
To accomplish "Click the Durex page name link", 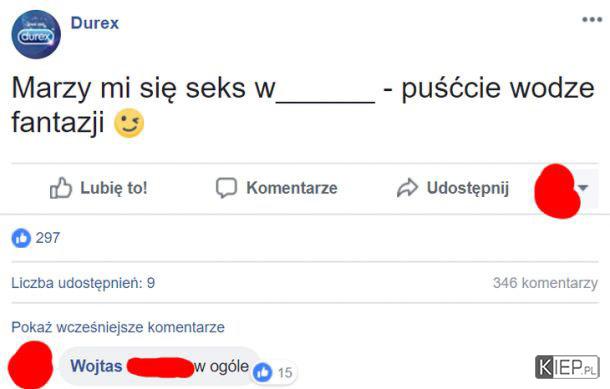I will (95, 23).
